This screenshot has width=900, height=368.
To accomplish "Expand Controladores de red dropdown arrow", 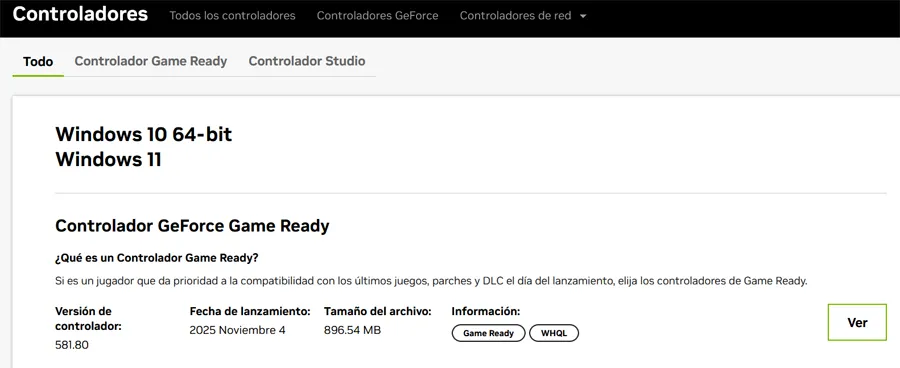I will click(583, 16).
